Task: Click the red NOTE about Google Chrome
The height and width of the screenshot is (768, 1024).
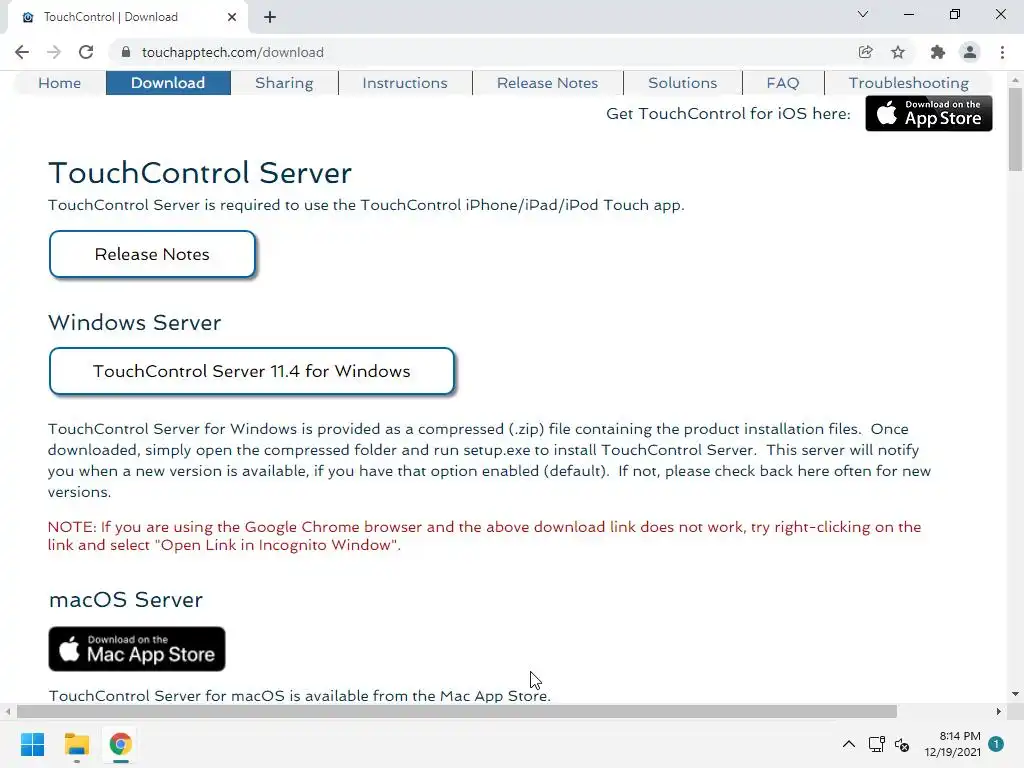Action: click(x=485, y=536)
